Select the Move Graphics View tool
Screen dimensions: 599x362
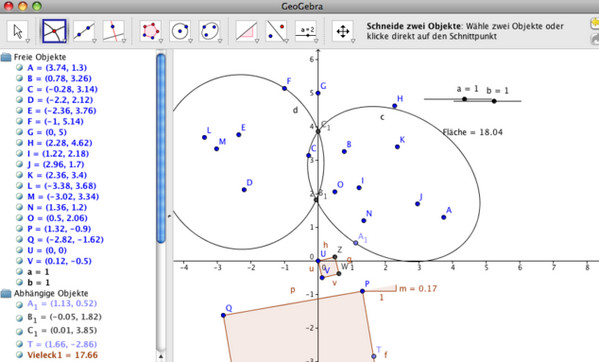tap(343, 31)
